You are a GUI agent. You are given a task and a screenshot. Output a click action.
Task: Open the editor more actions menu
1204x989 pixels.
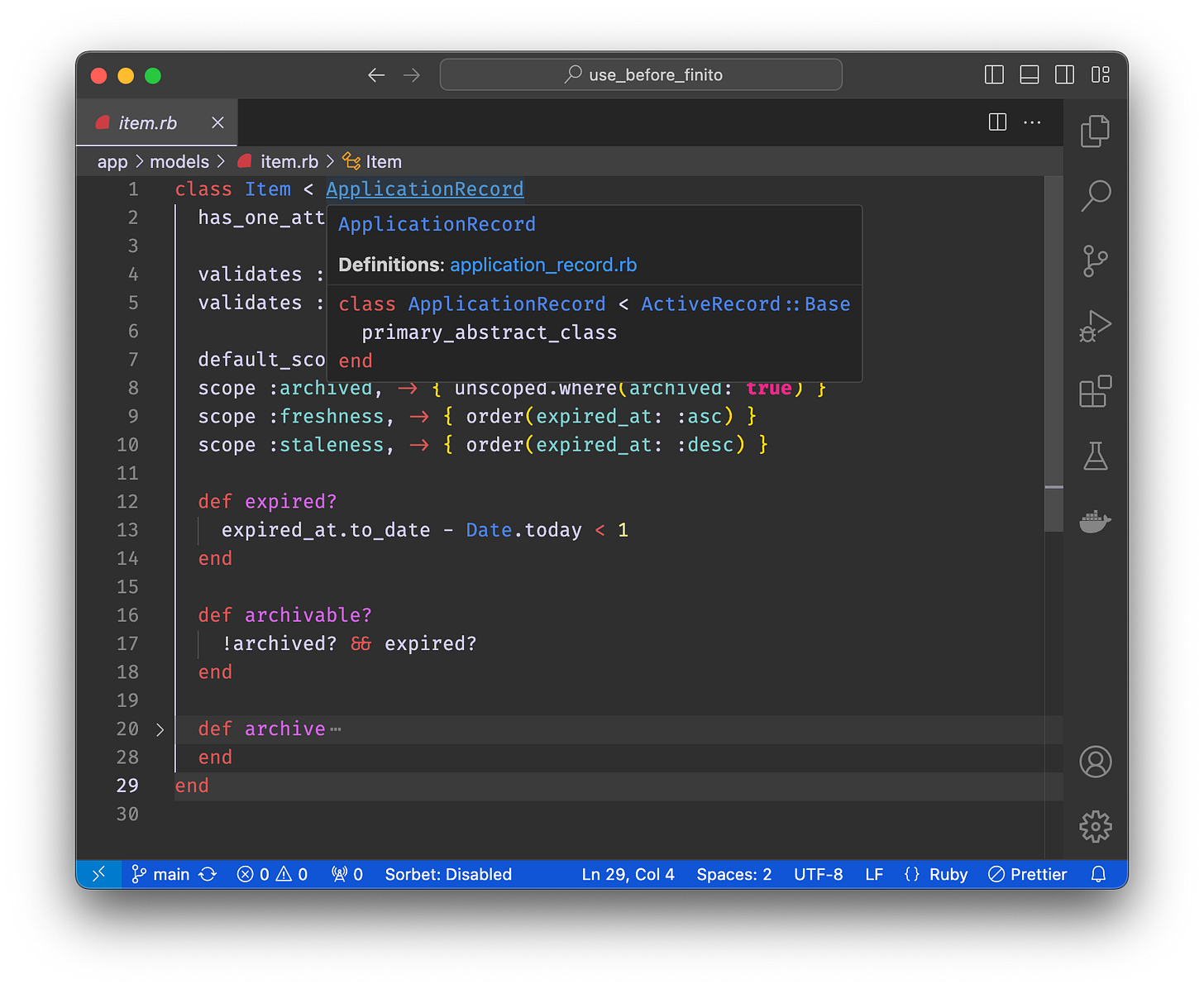pyautogui.click(x=1032, y=122)
